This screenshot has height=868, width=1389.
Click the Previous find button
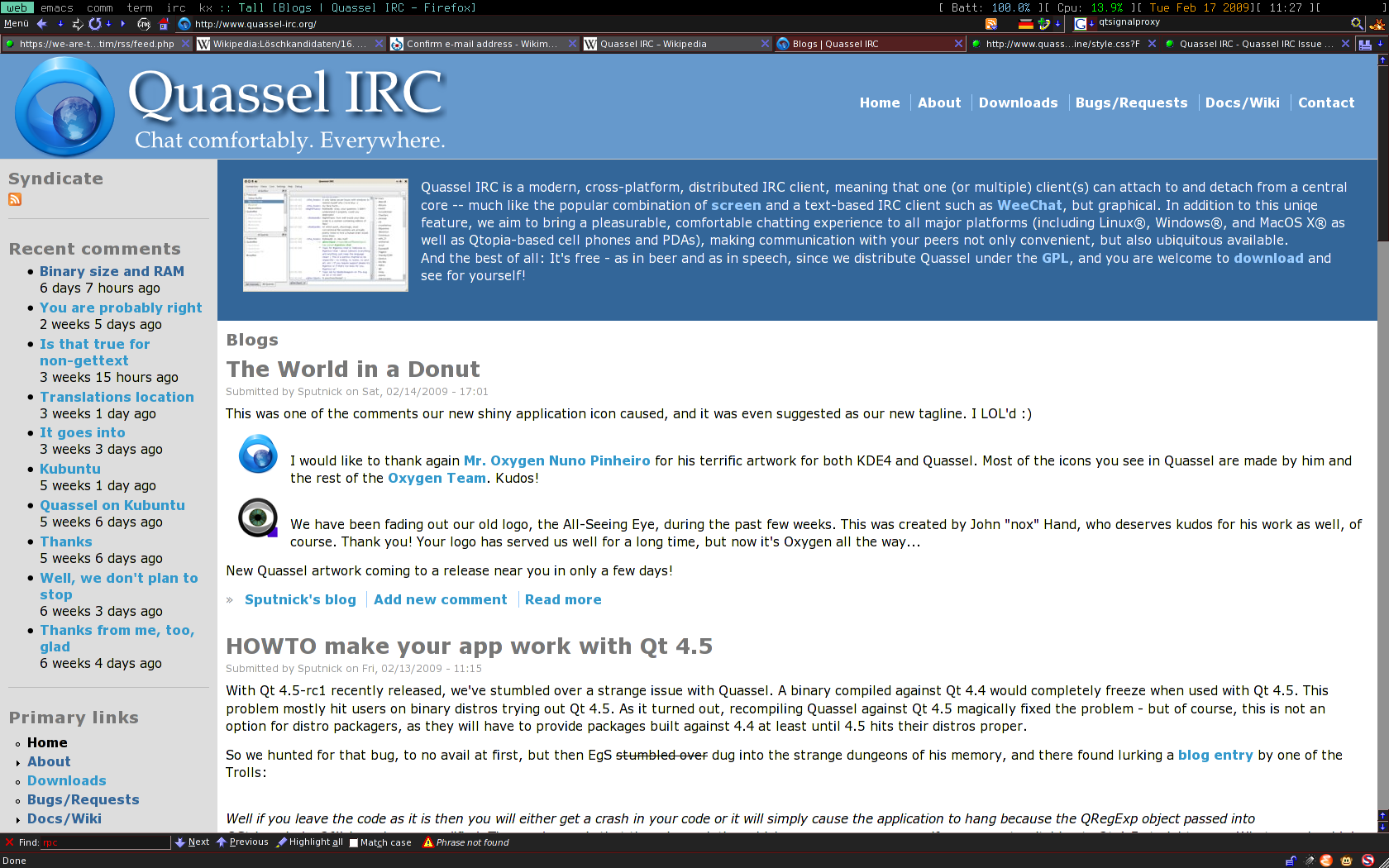click(242, 842)
